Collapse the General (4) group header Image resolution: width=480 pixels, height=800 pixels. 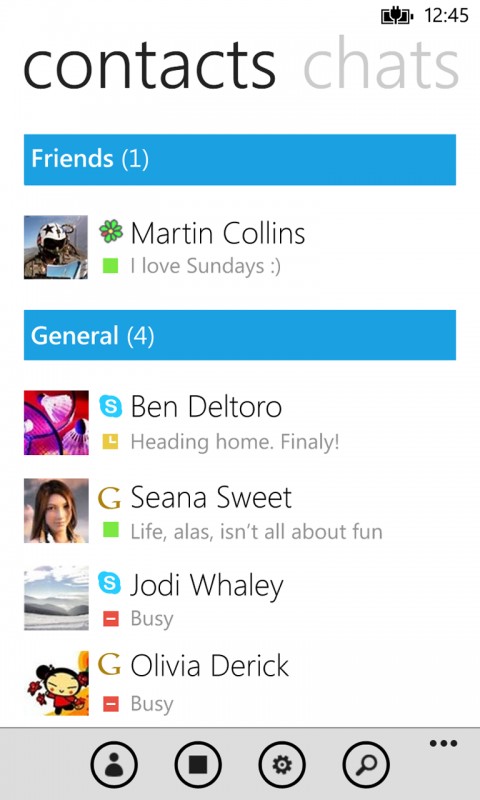tap(240, 335)
